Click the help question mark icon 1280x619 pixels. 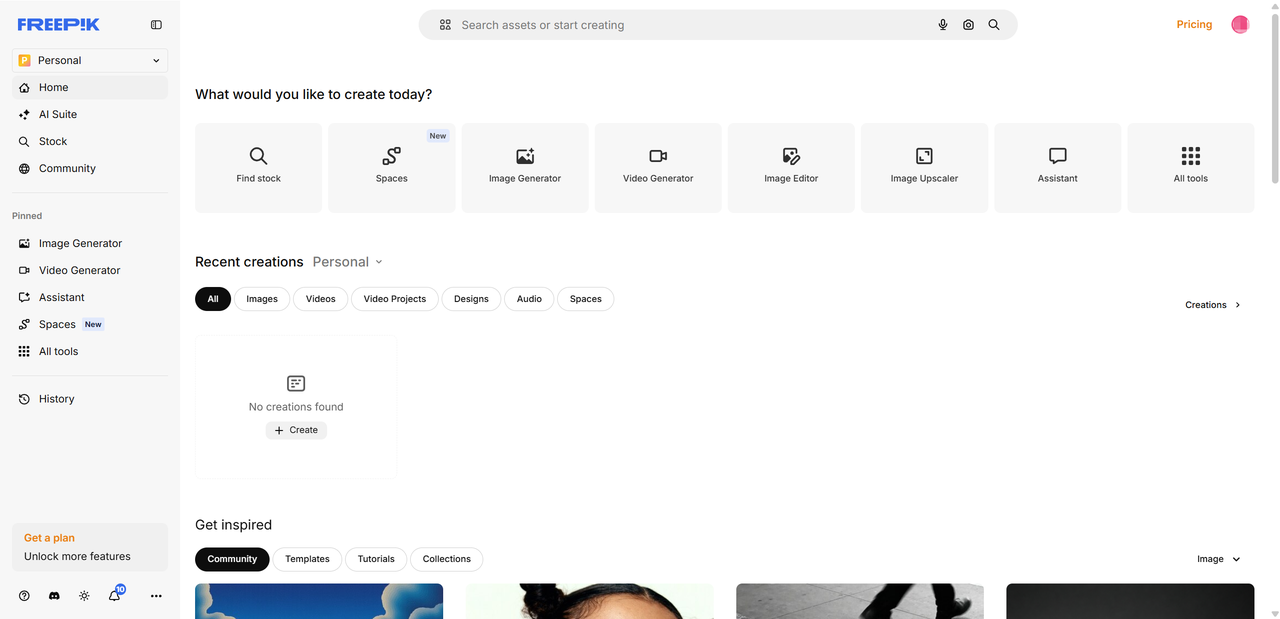click(24, 596)
